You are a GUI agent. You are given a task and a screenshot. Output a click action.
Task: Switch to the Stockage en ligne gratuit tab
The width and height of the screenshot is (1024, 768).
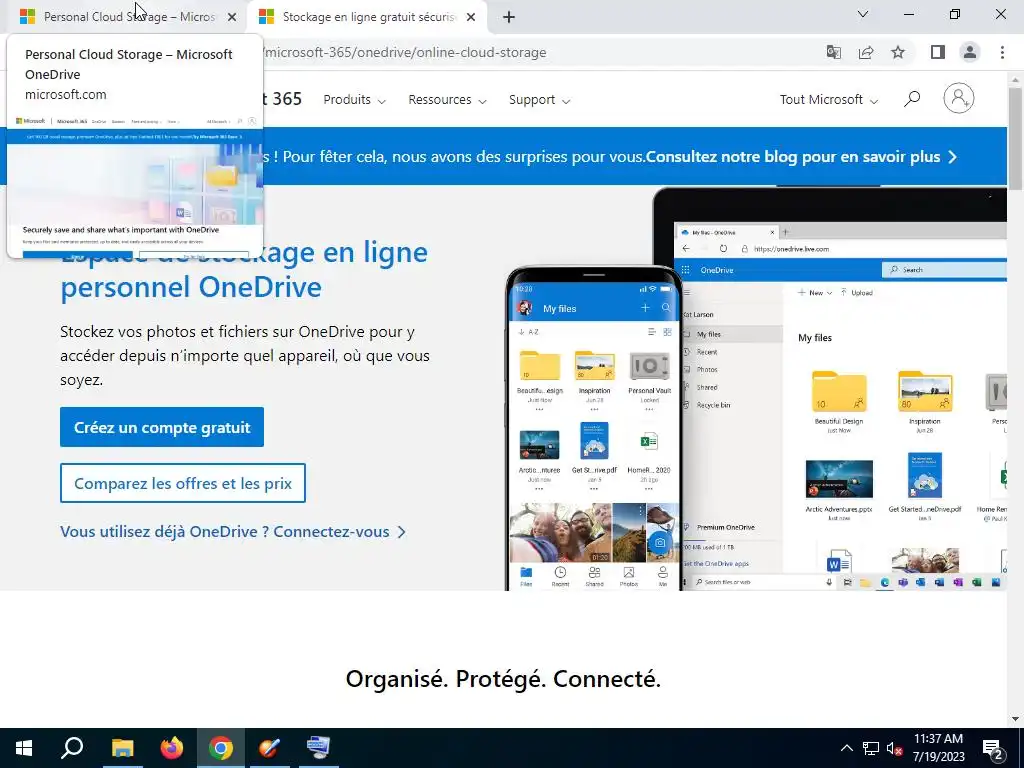point(366,17)
